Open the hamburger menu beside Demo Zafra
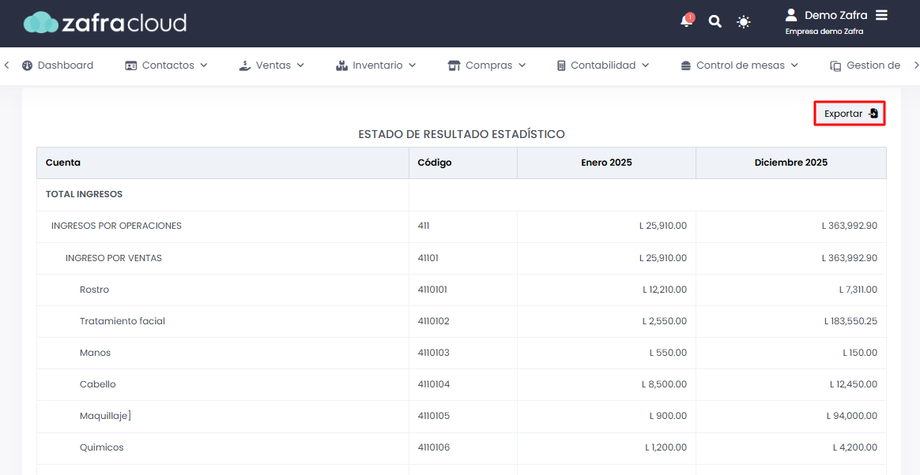Image resolution: width=920 pixels, height=475 pixels. coord(881,15)
